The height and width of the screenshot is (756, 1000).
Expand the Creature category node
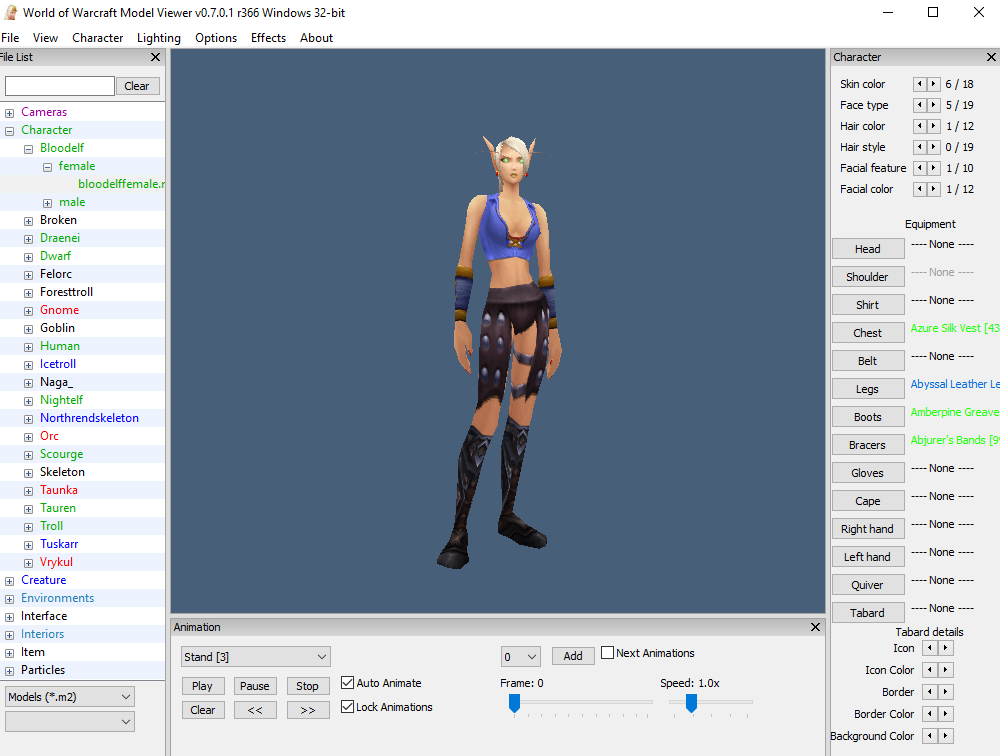click(x=10, y=581)
